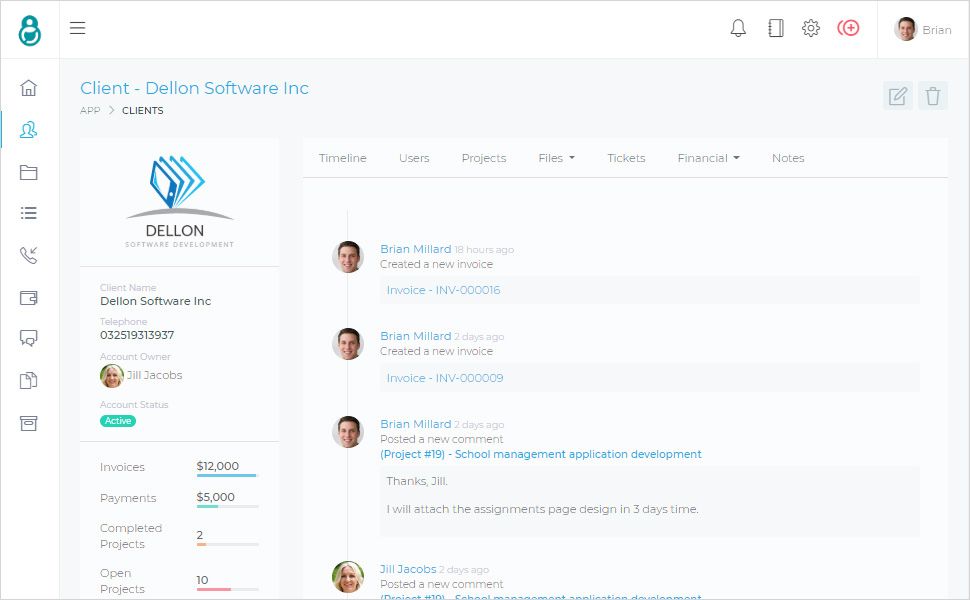The height and width of the screenshot is (600, 970).
Task: Open the phone calls sidebar icon
Action: pos(29,255)
